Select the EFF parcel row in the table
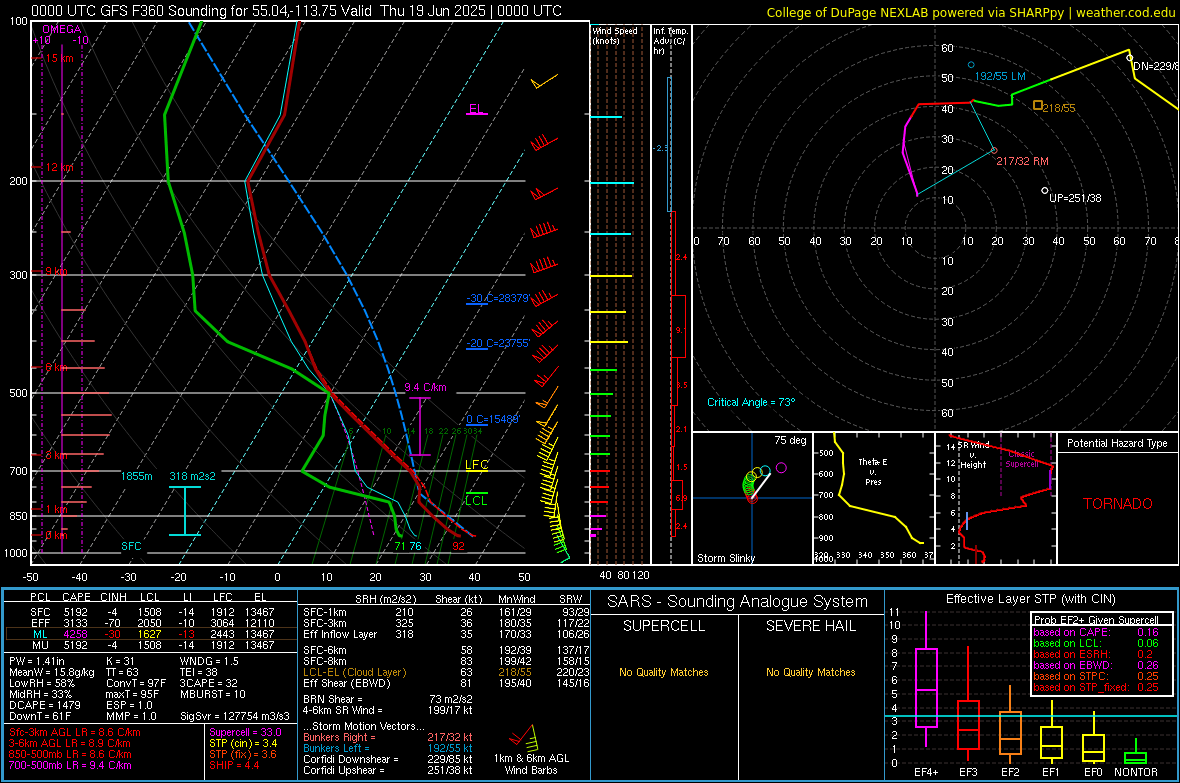This screenshot has width=1180, height=783. coord(151,623)
